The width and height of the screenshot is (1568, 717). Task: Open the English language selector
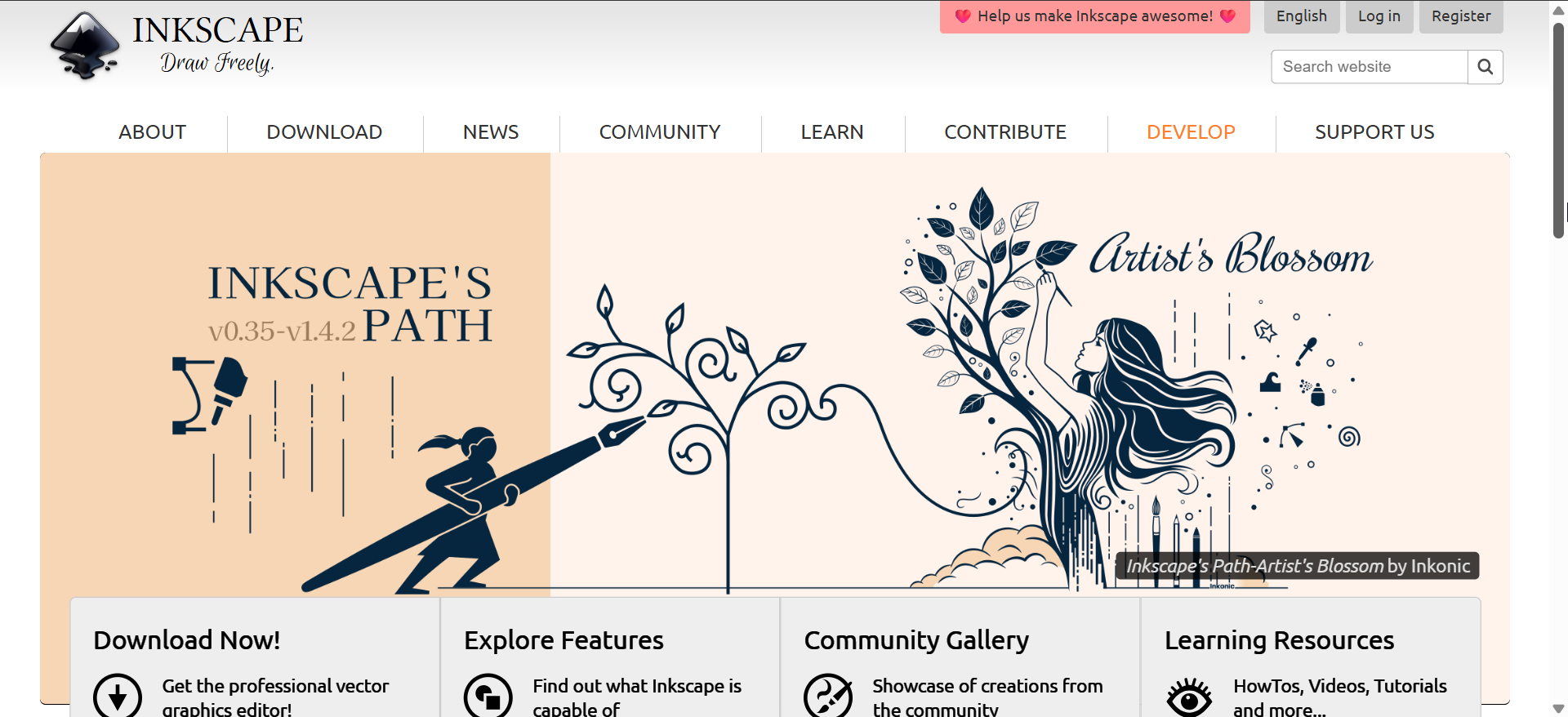click(1302, 16)
